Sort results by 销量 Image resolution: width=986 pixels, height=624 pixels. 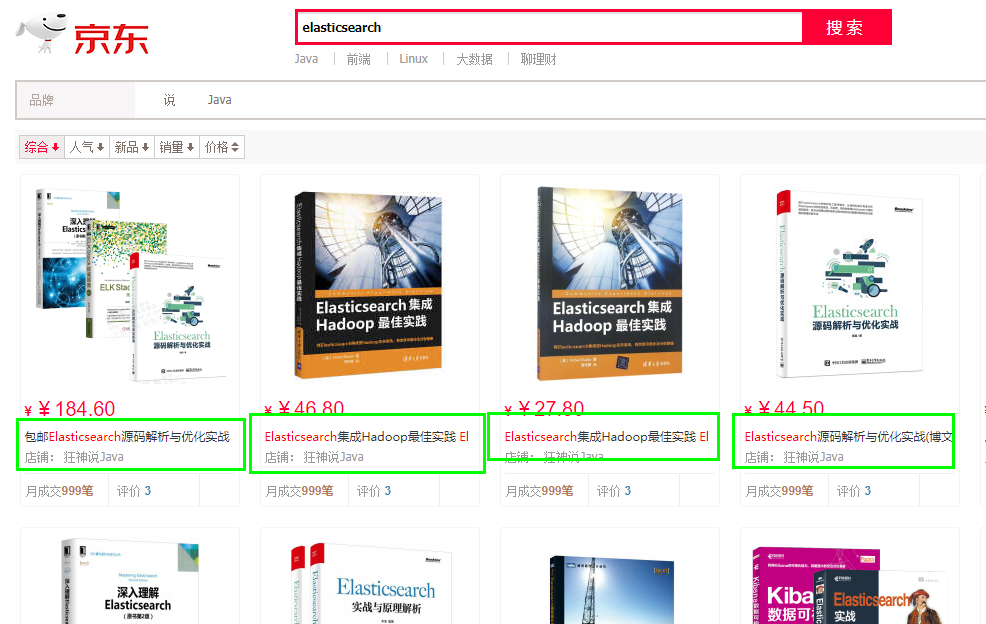177,147
